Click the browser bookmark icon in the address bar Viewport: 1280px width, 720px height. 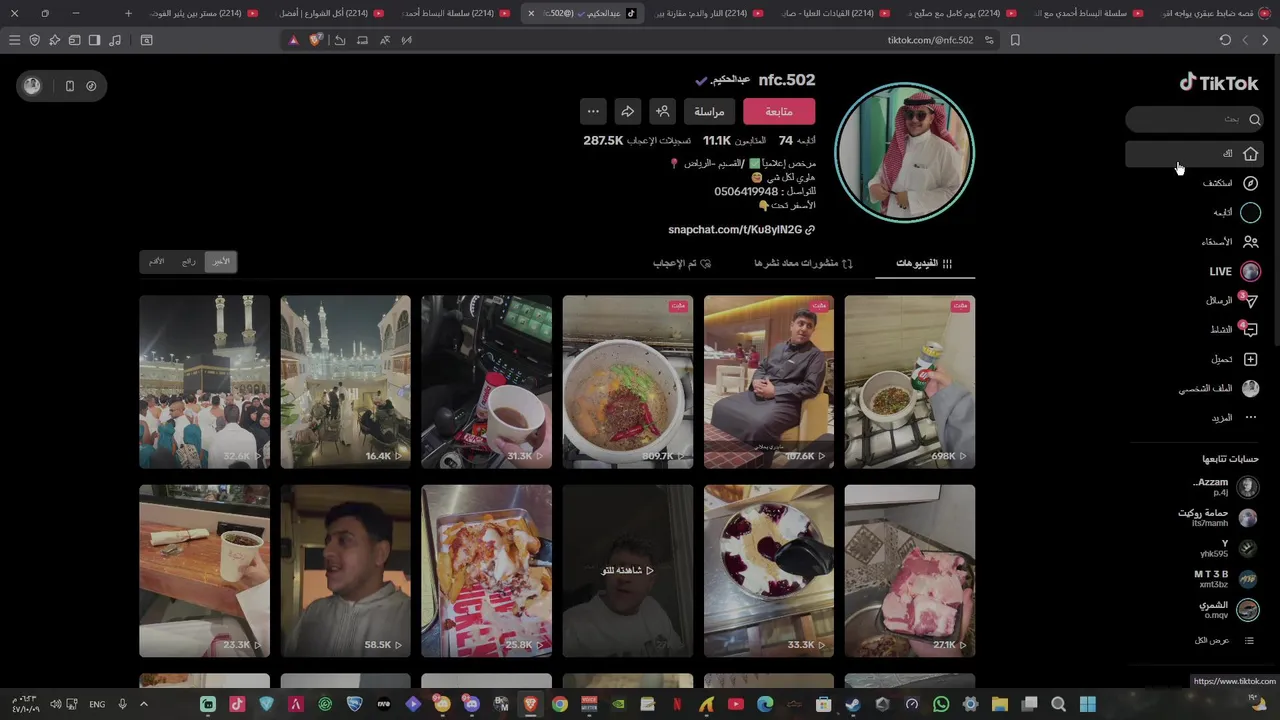coord(1015,40)
